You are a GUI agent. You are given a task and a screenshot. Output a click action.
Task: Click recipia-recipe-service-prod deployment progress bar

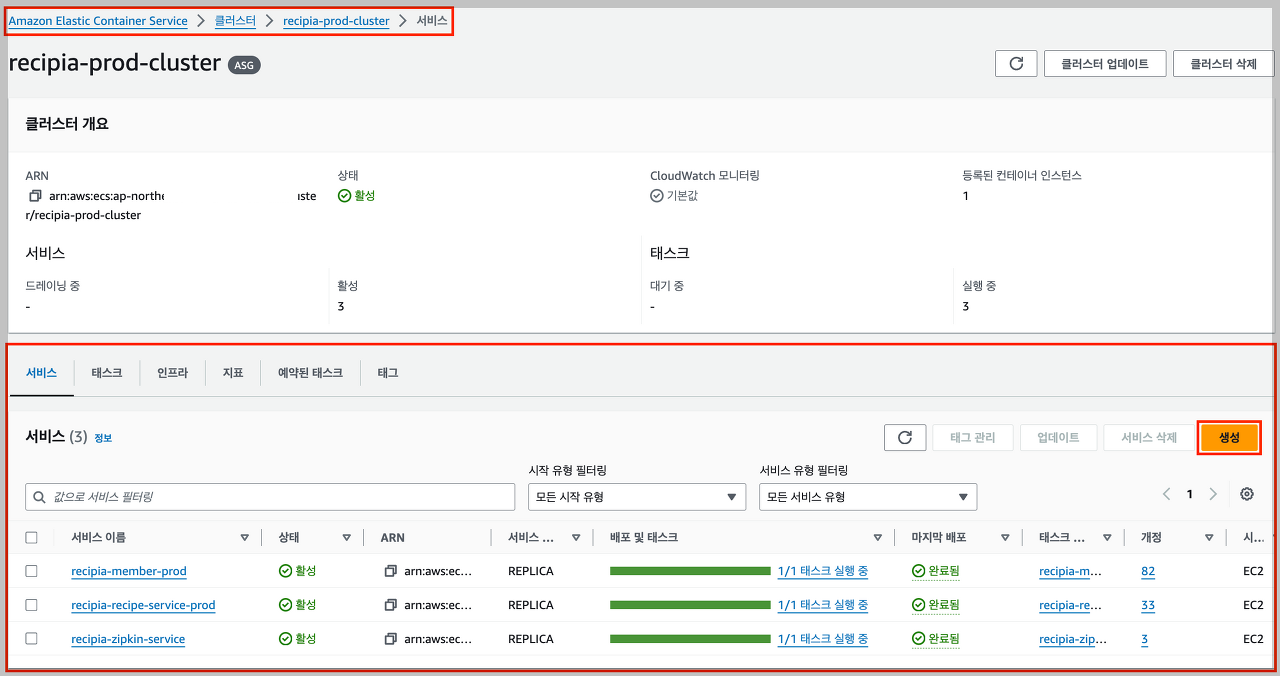pyautogui.click(x=690, y=605)
